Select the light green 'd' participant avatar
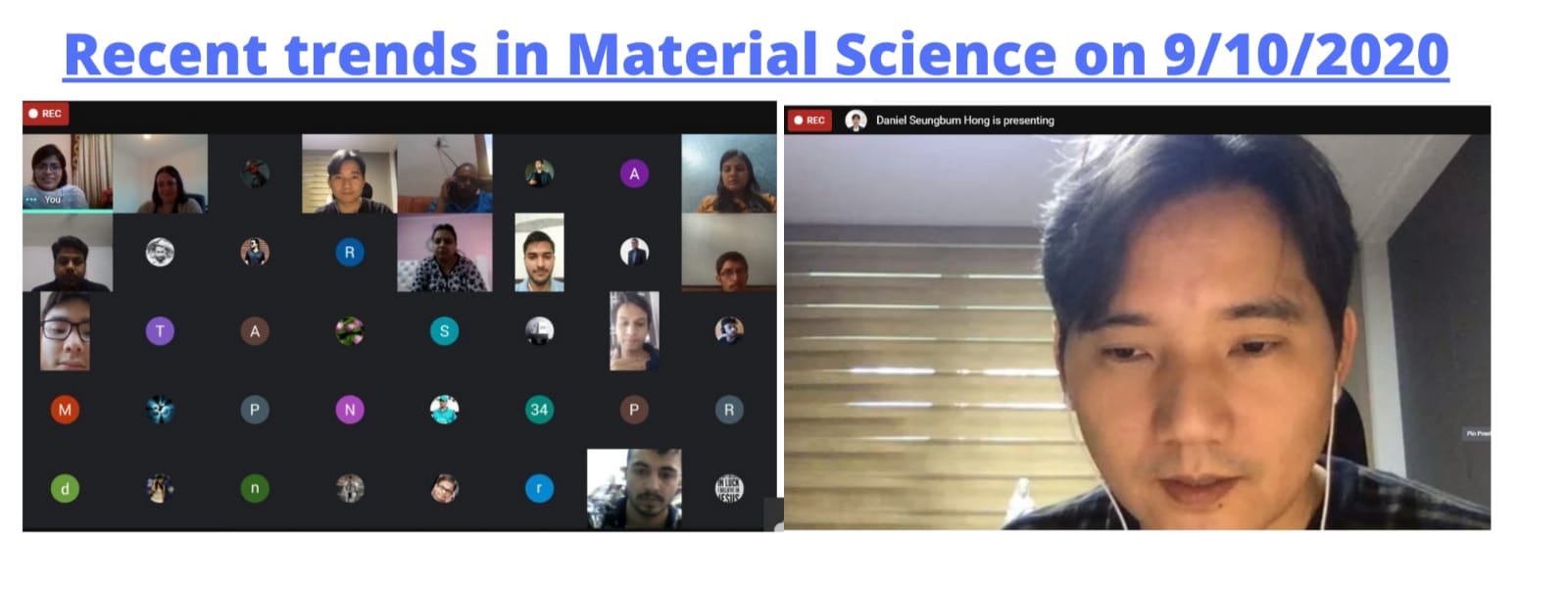 65,488
